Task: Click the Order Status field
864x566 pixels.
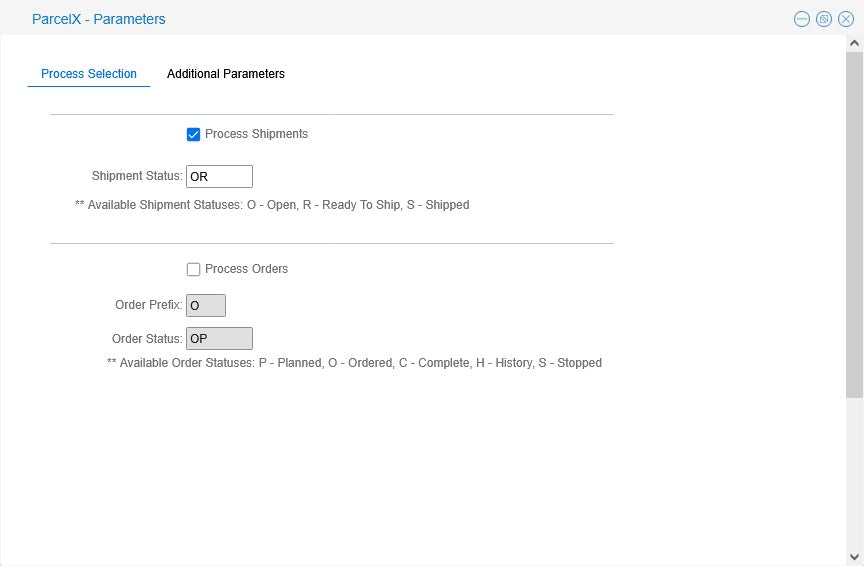Action: pyautogui.click(x=219, y=339)
